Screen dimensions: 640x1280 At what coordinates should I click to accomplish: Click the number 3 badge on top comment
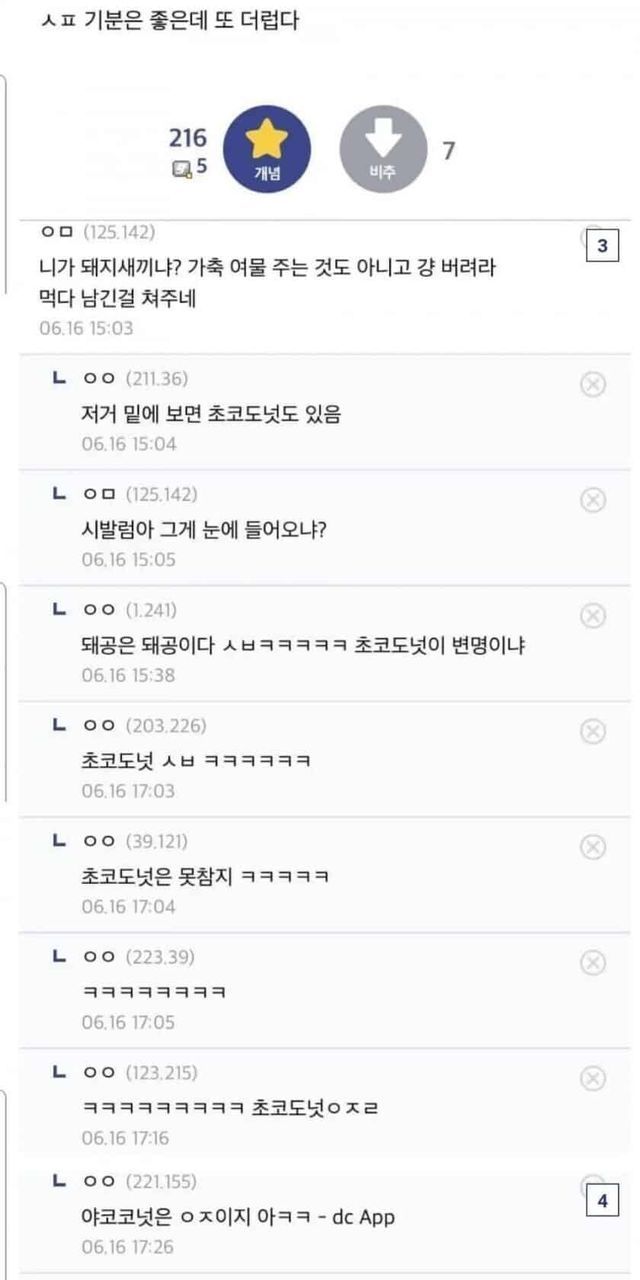pyautogui.click(x=602, y=246)
